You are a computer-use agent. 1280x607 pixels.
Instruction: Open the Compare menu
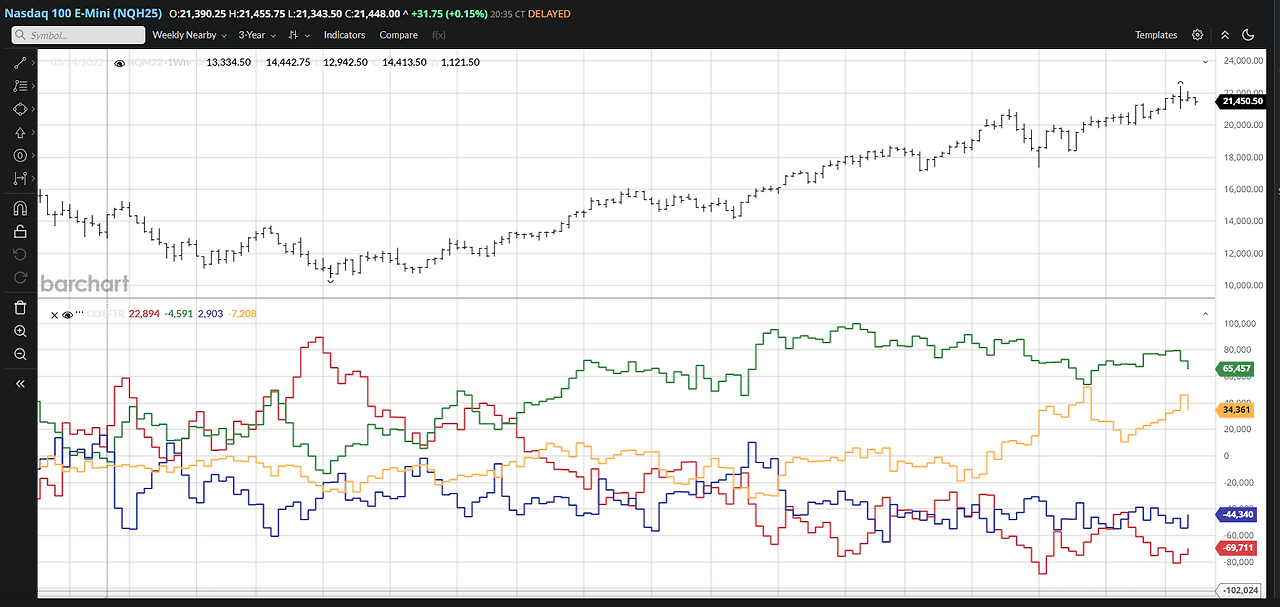click(x=398, y=35)
